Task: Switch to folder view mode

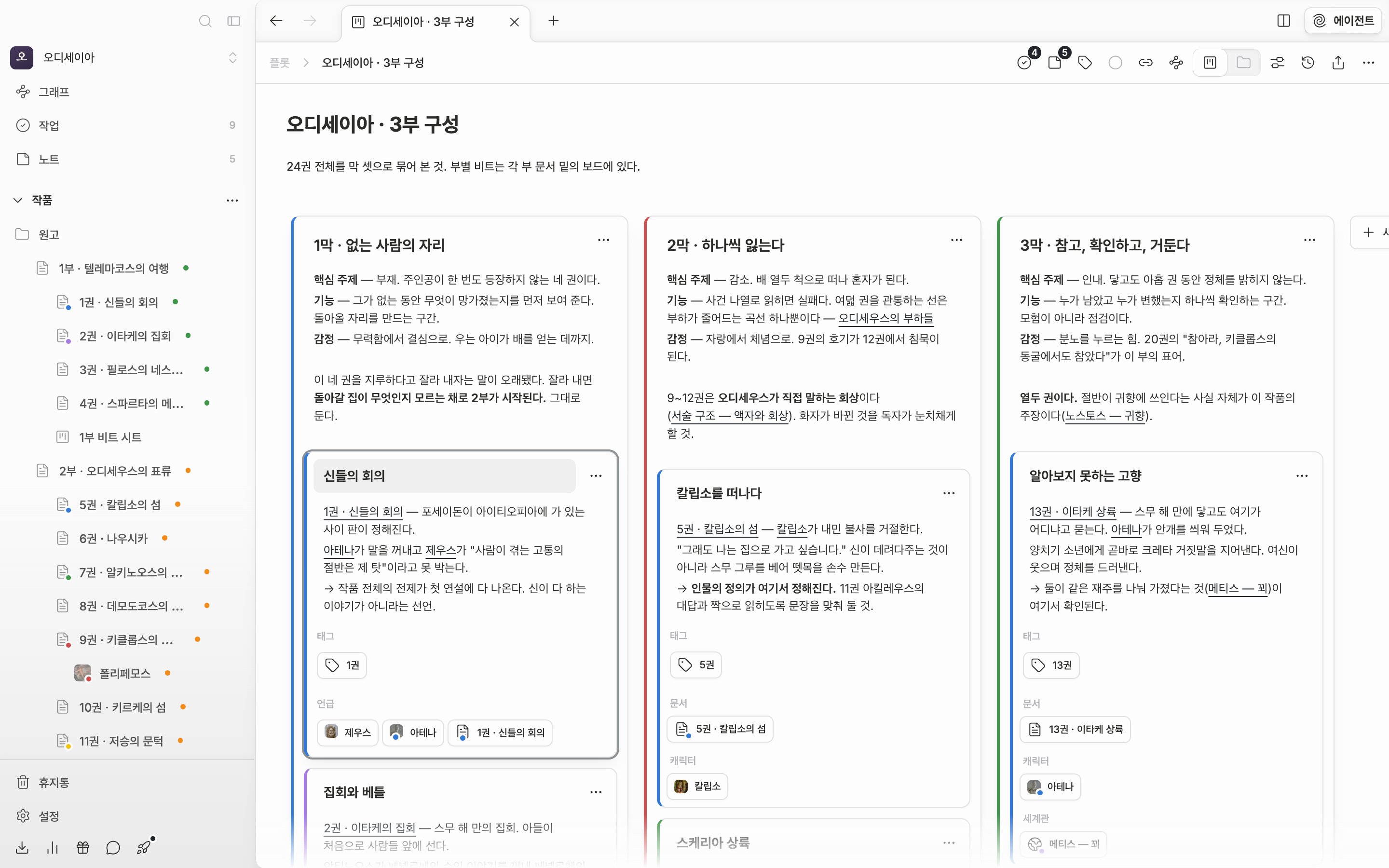Action: [1243, 63]
